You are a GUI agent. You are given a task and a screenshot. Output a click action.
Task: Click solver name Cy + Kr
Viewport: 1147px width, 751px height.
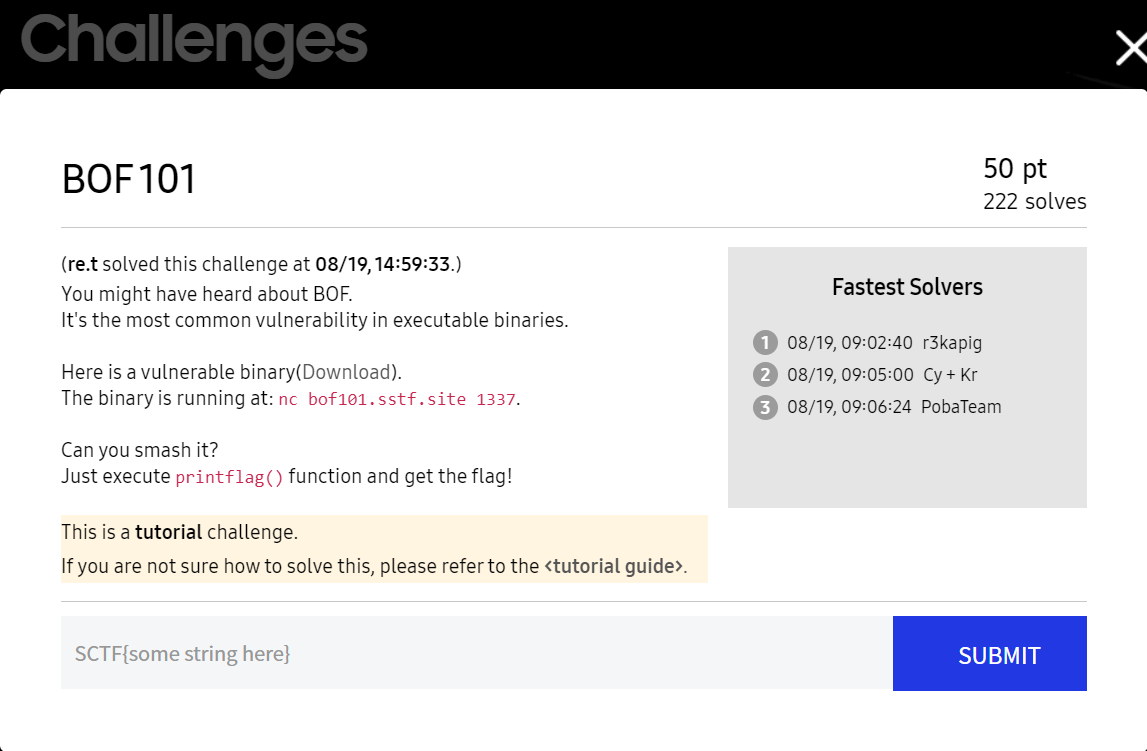[950, 375]
